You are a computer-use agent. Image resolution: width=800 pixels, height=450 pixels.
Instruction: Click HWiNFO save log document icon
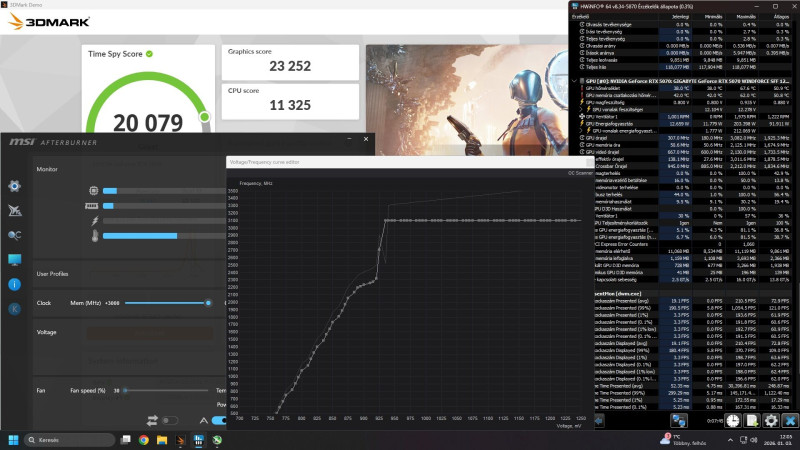(752, 420)
